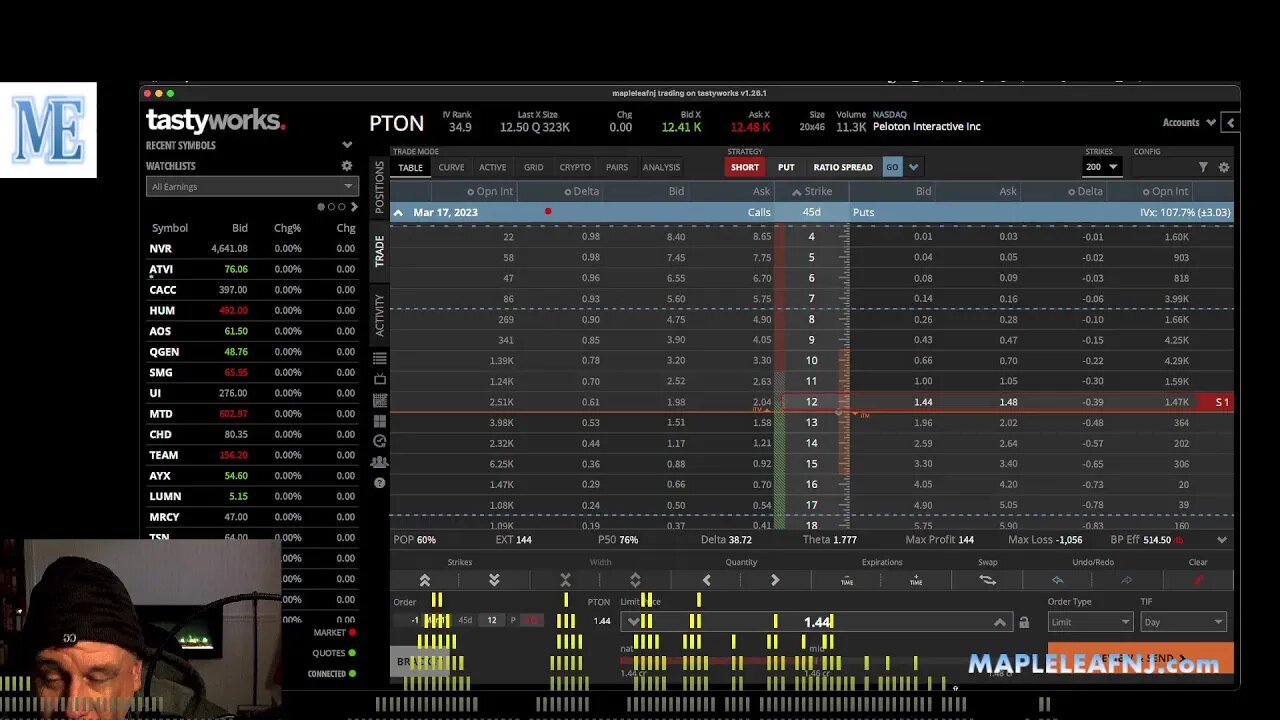Screen dimensions: 1280x720
Task: Adjust spread width X icon
Action: 565,580
